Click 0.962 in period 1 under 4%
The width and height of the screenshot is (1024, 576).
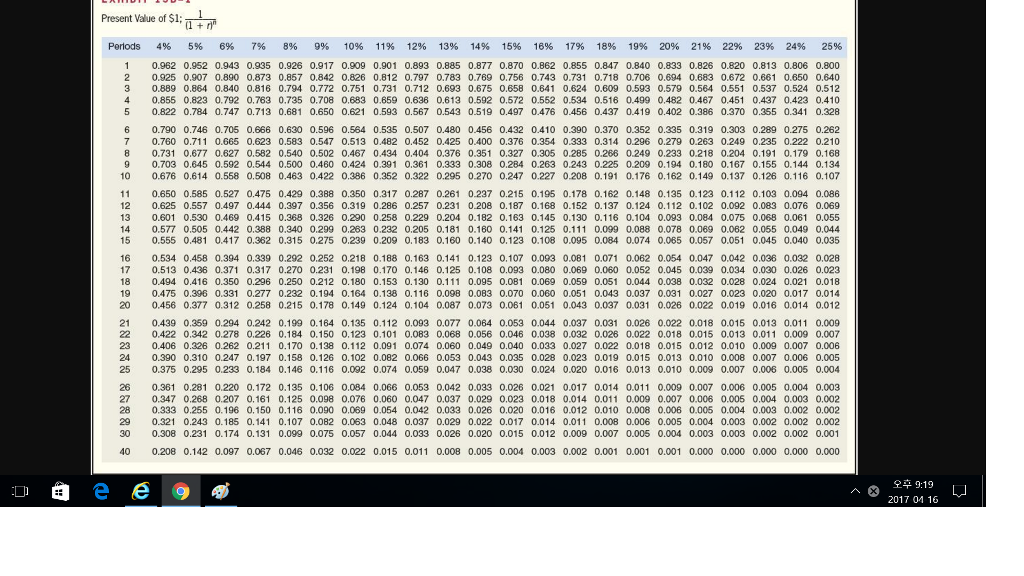[164, 65]
